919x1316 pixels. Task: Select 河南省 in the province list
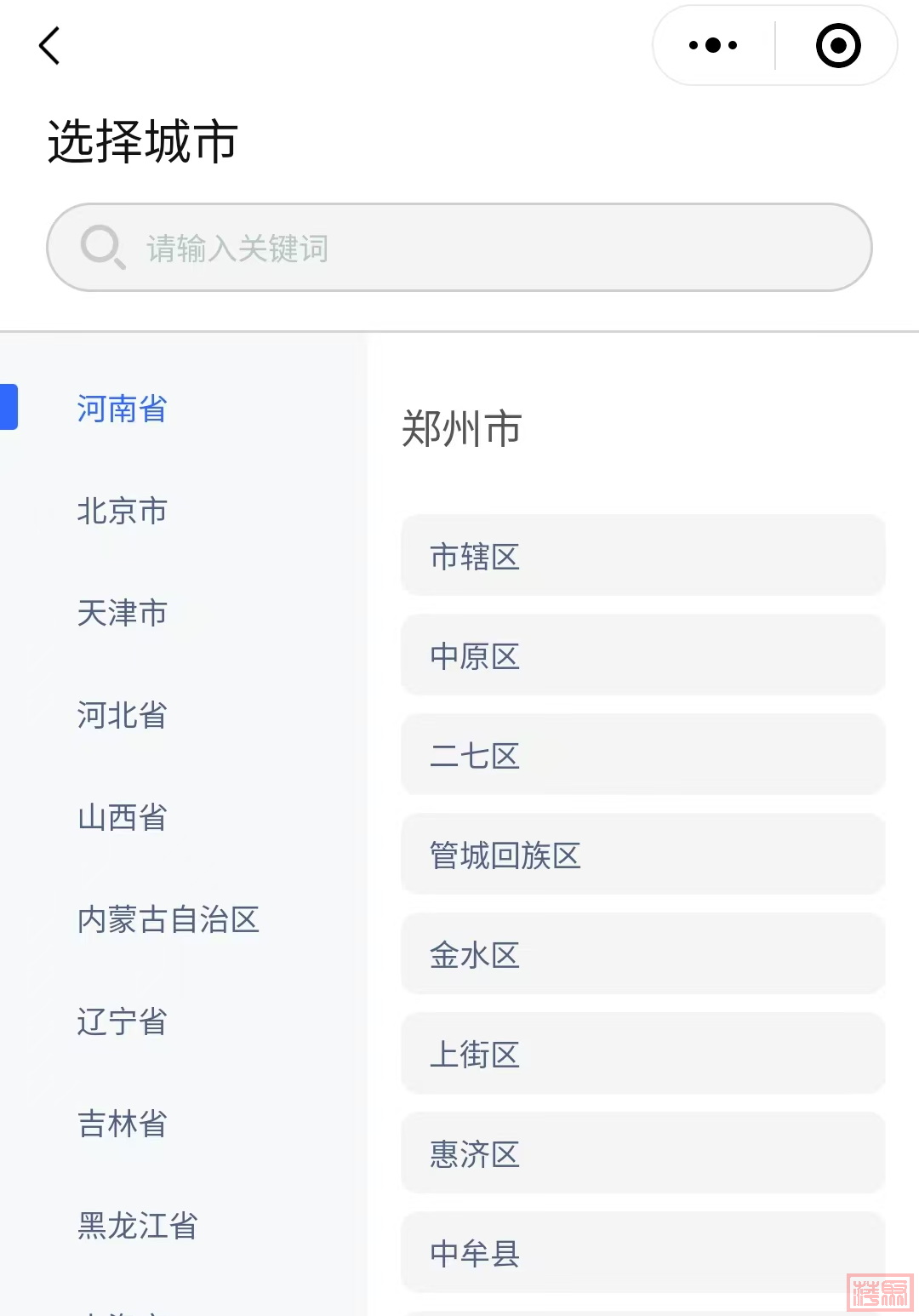(122, 409)
